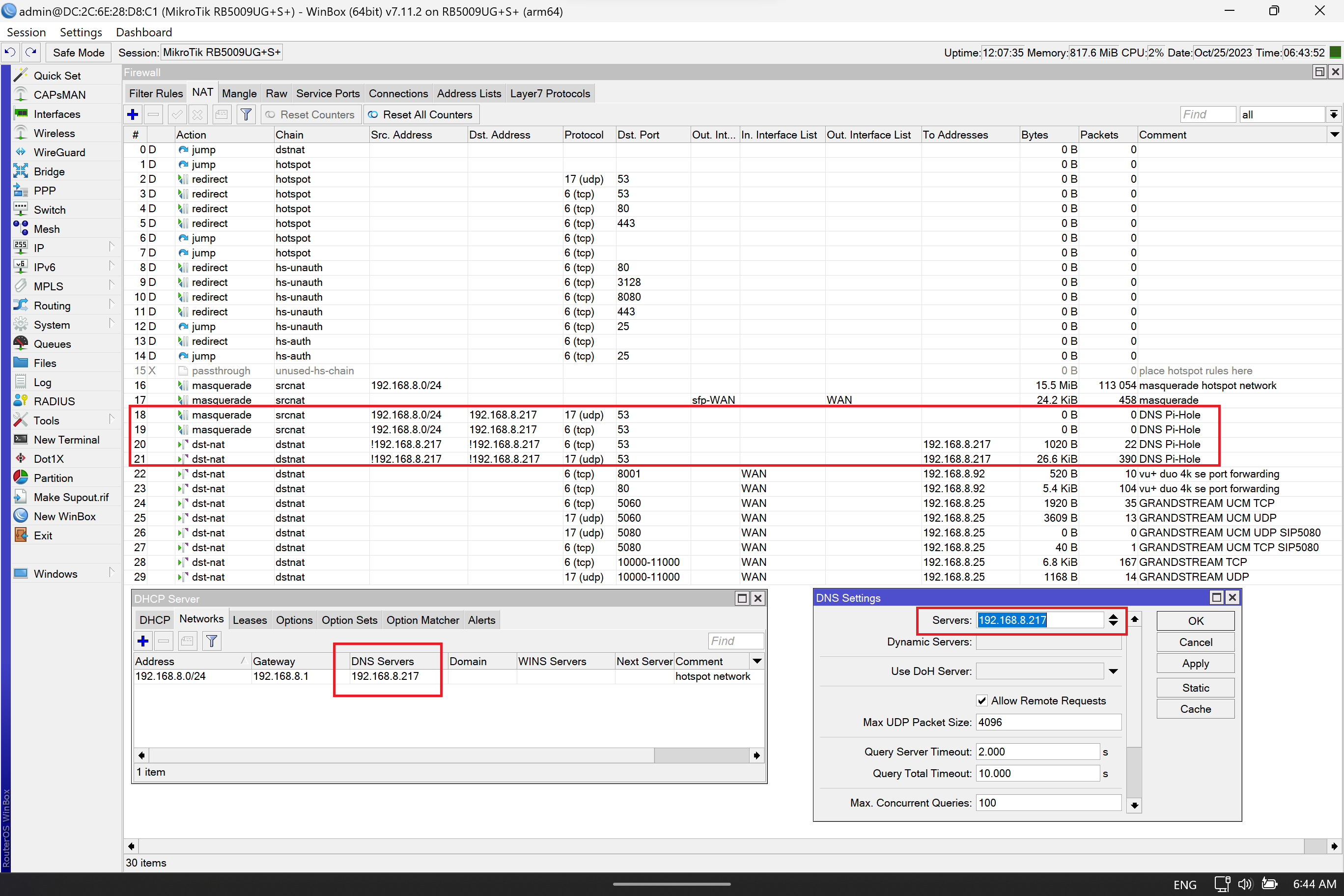Expand the IP sidebar submenu
The width and height of the screenshot is (1344, 896).
112,248
